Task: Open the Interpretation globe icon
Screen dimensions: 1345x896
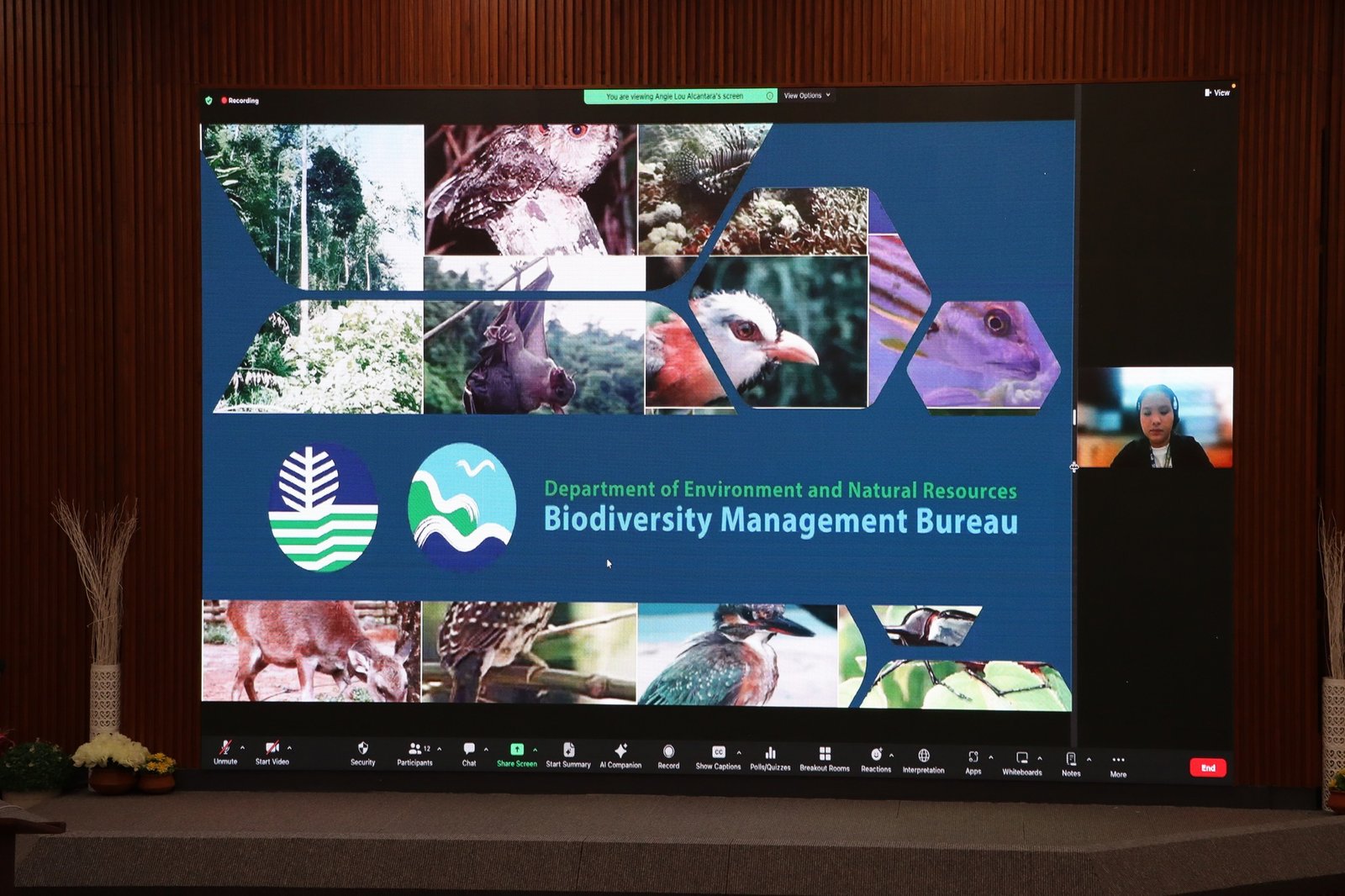Action: pos(923,757)
